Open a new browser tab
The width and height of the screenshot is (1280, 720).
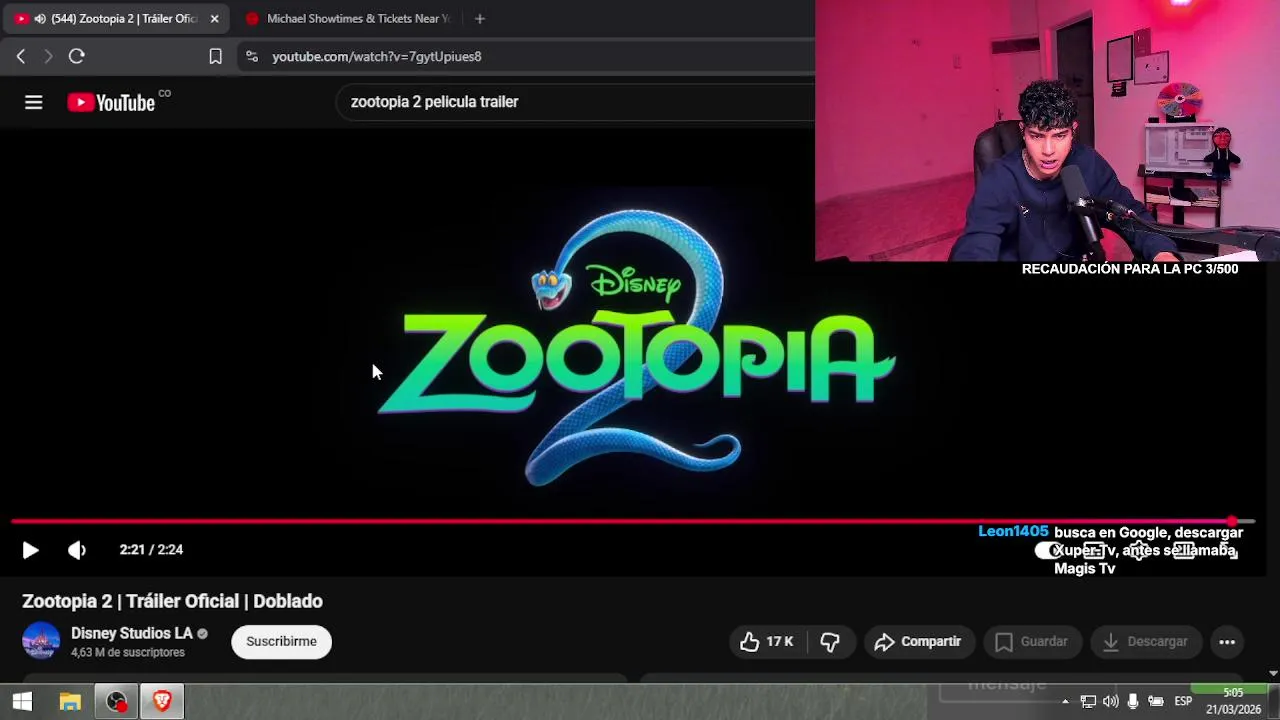point(480,18)
